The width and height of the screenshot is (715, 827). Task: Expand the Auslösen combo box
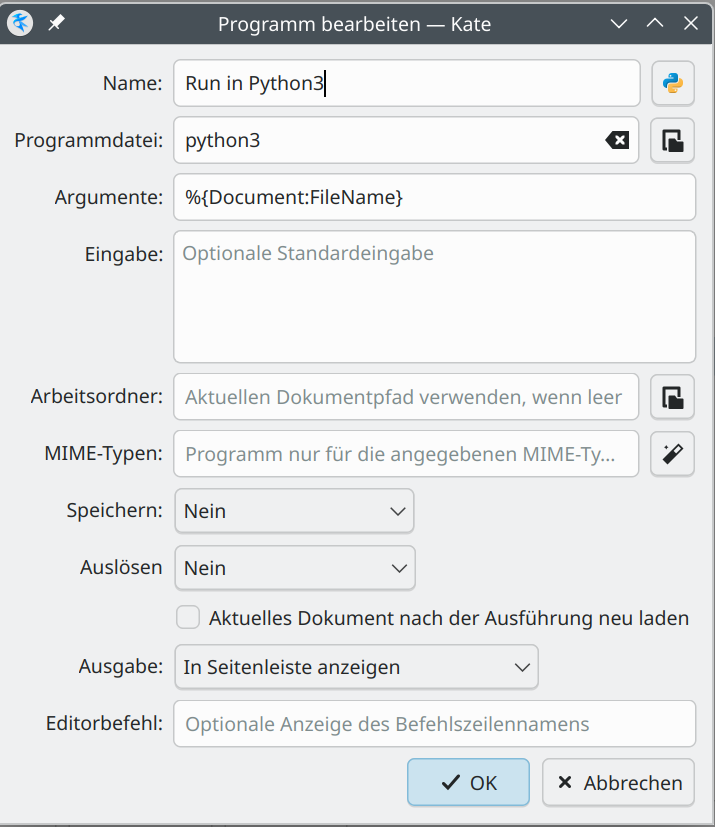295,568
